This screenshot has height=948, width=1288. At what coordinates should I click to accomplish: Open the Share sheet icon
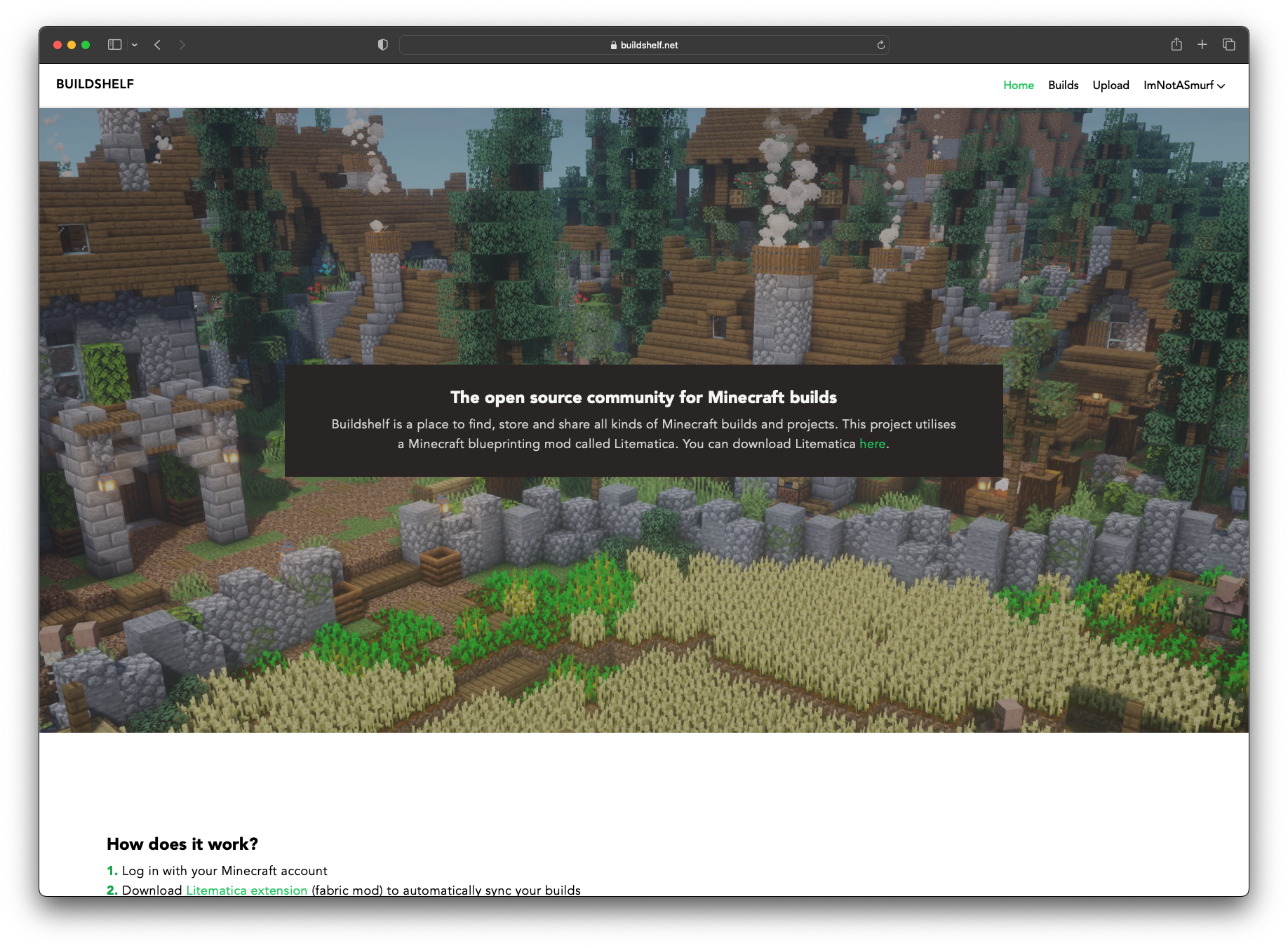[x=1176, y=44]
